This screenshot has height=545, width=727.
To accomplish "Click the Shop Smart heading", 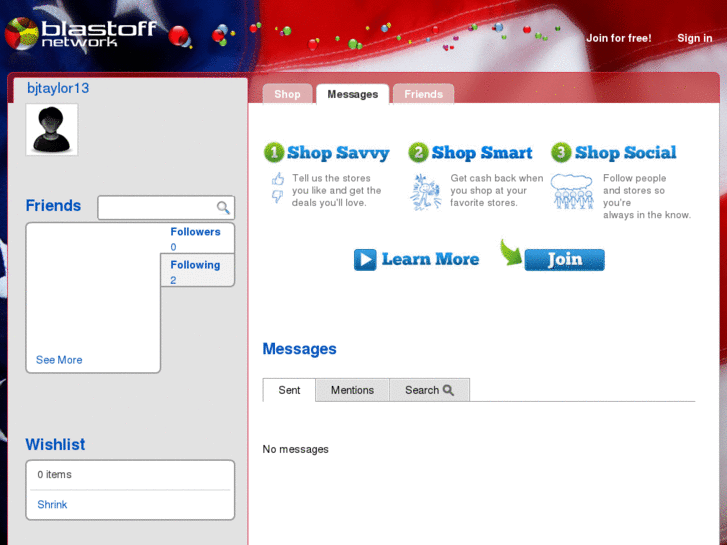I will point(482,153).
